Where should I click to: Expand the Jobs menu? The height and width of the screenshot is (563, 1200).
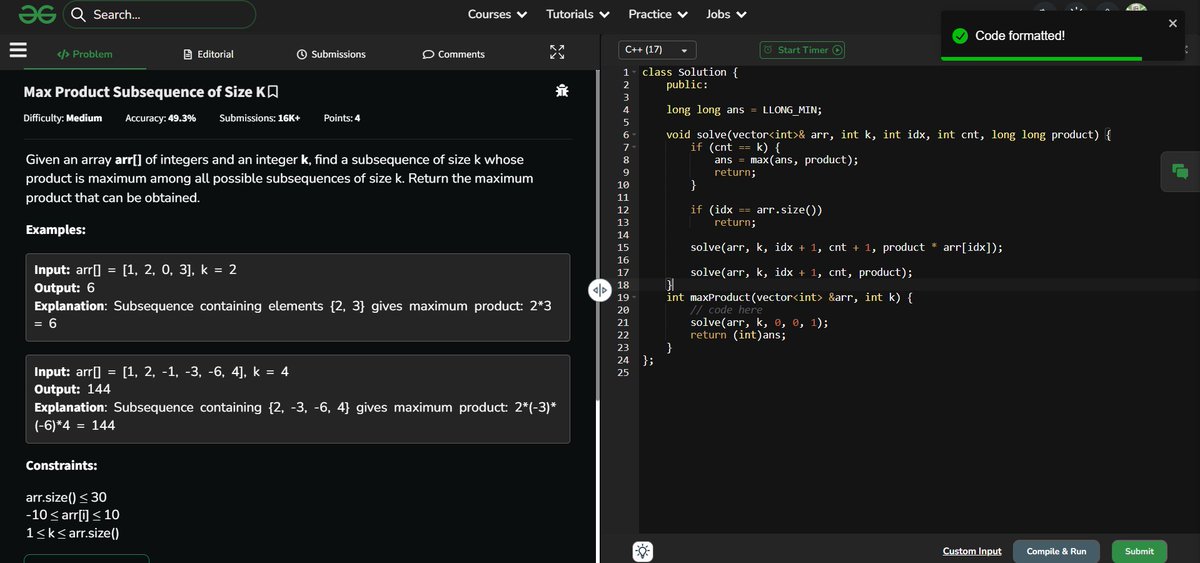tap(726, 14)
